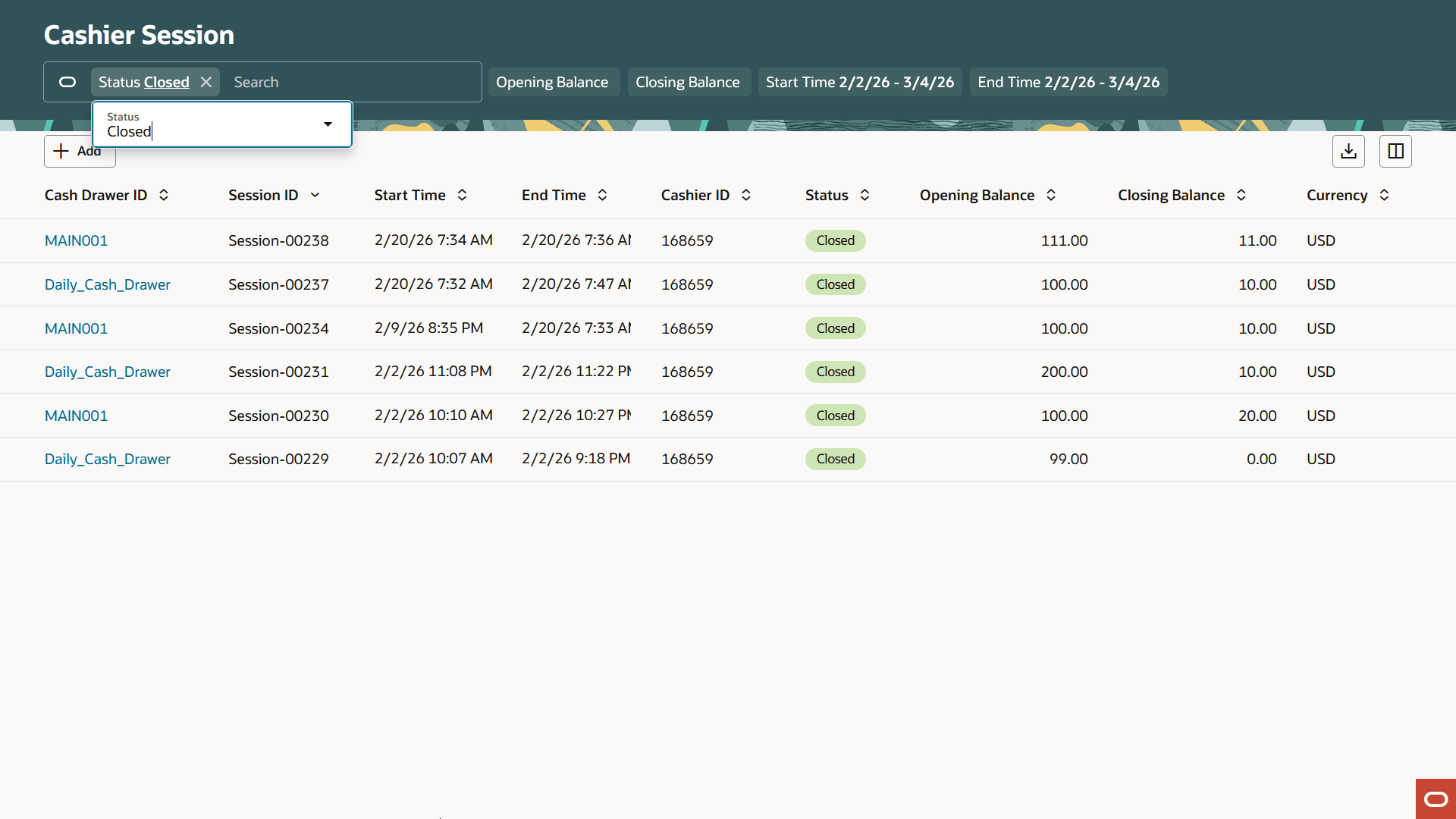
Task: Click the Oracle search icon in the search bar
Action: (67, 82)
